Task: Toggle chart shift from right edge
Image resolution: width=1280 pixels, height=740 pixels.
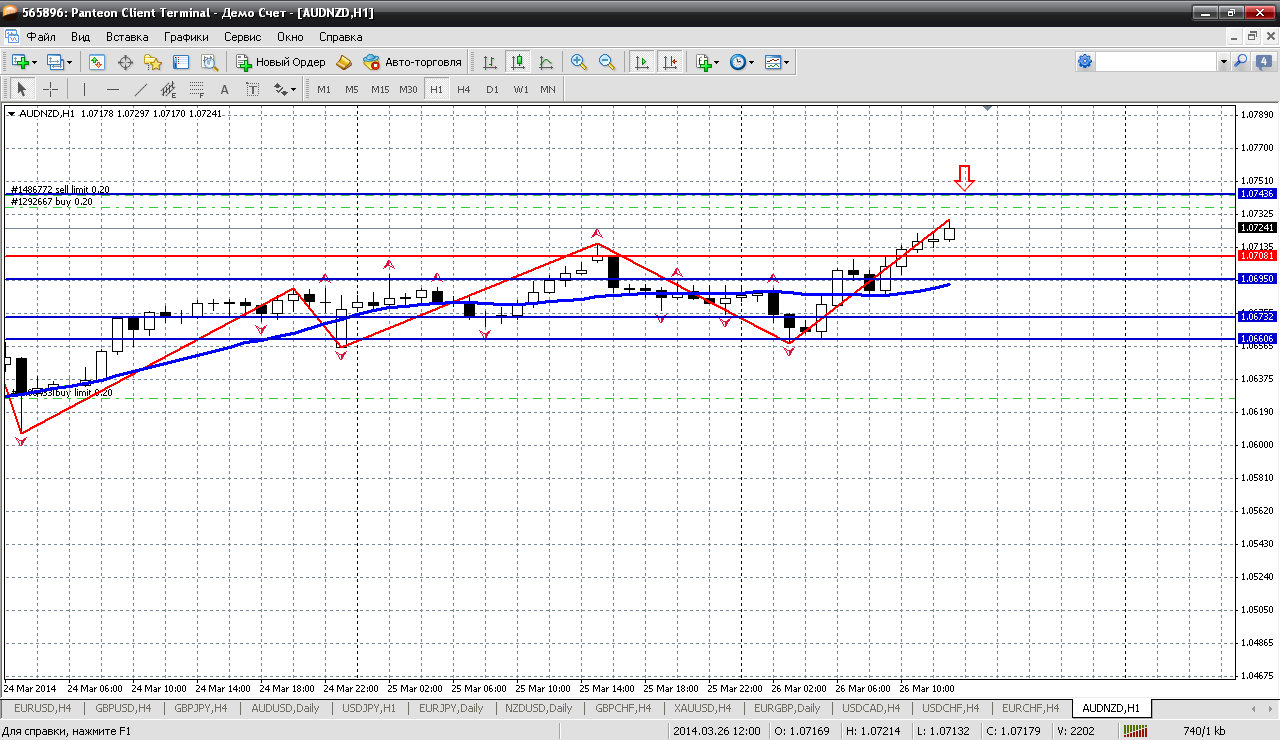Action: tap(669, 62)
